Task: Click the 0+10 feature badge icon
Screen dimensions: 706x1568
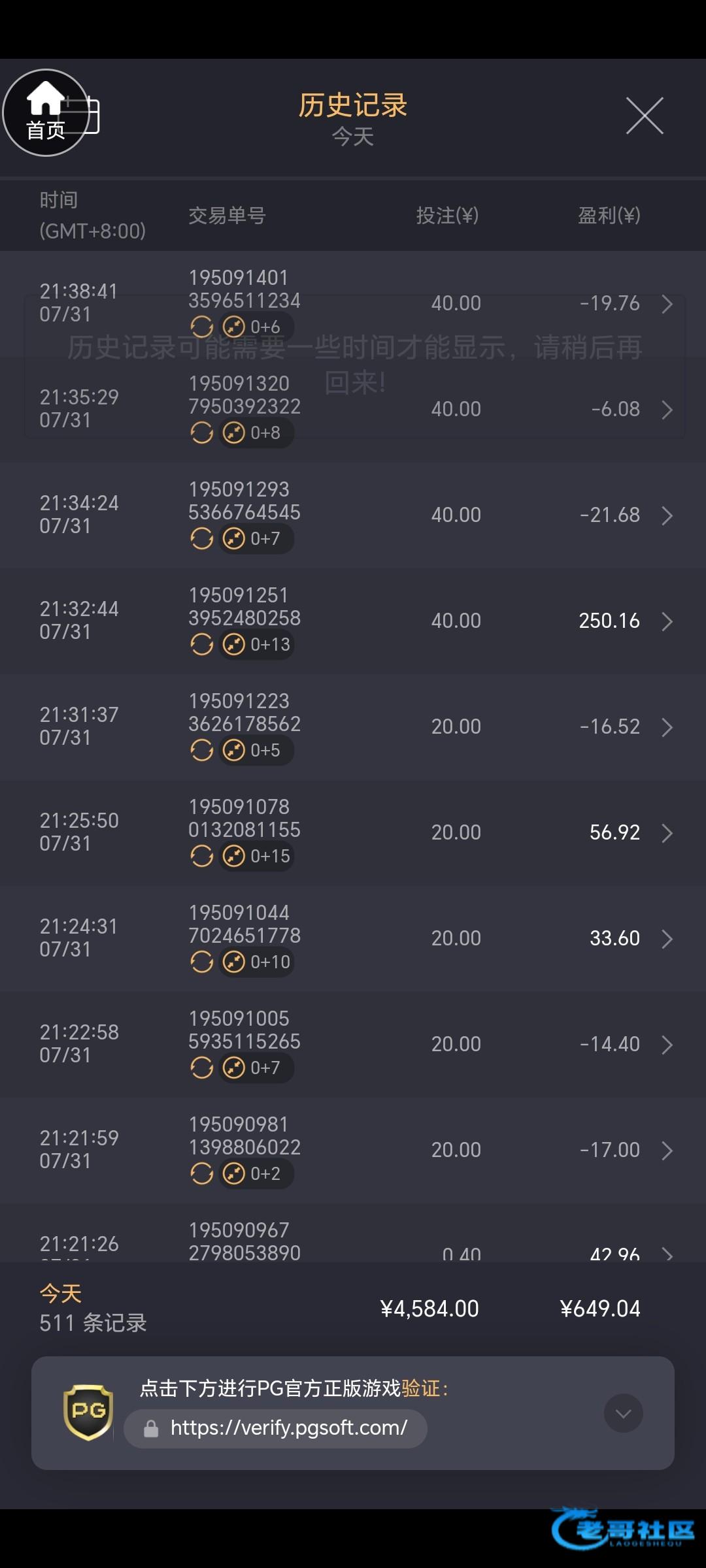Action: point(234,962)
